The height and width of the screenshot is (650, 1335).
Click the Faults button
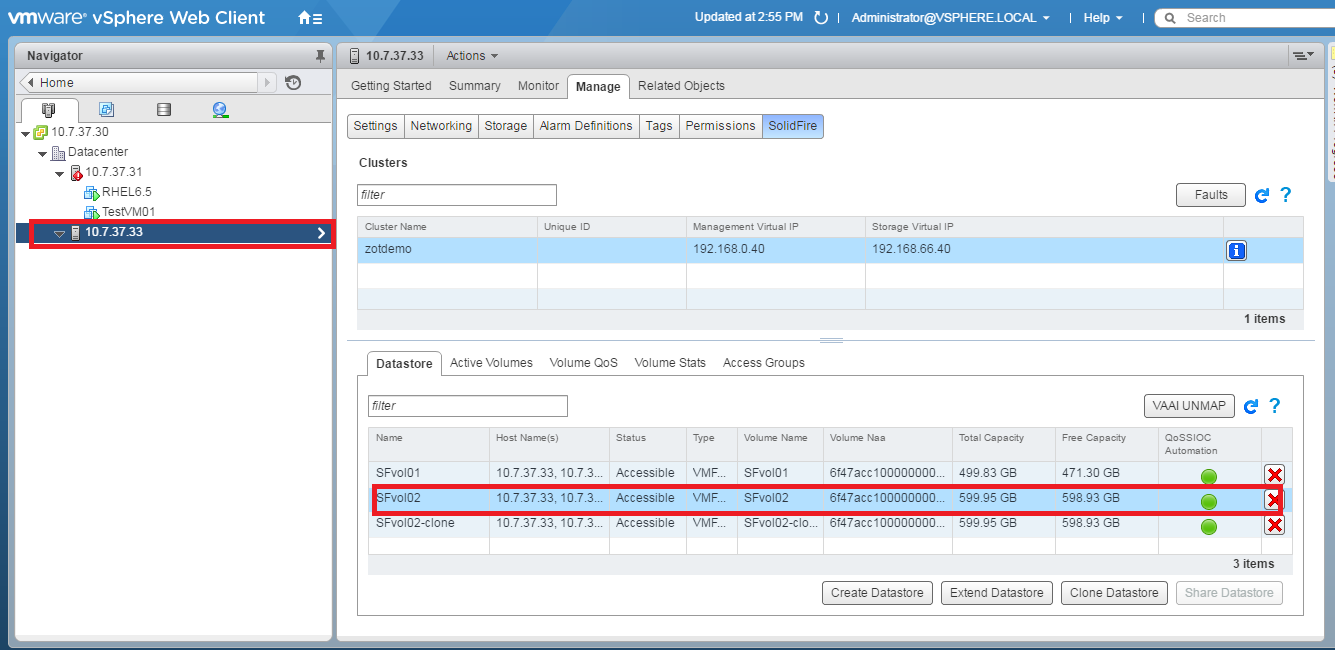(1211, 195)
